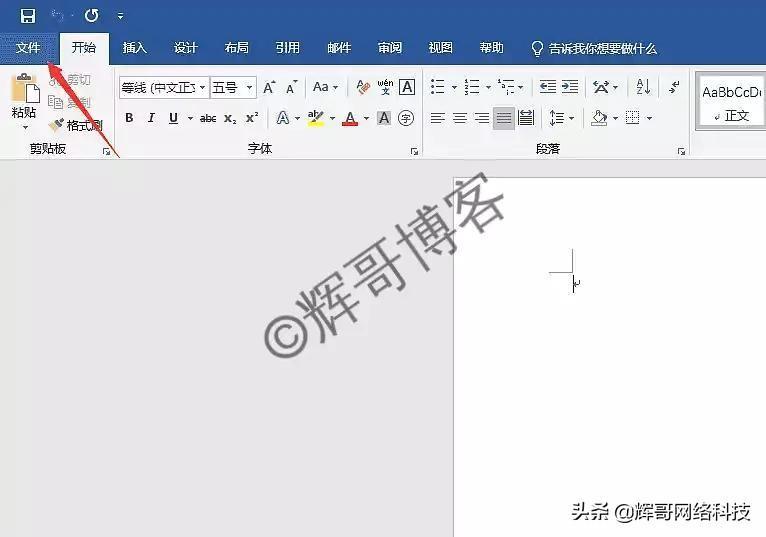Apply strikethrough formatting

click(x=208, y=118)
